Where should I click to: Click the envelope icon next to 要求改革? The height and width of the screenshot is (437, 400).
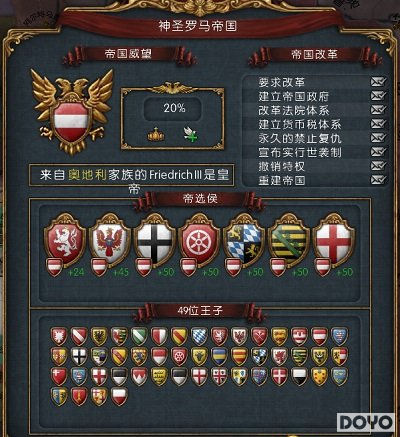point(378,82)
